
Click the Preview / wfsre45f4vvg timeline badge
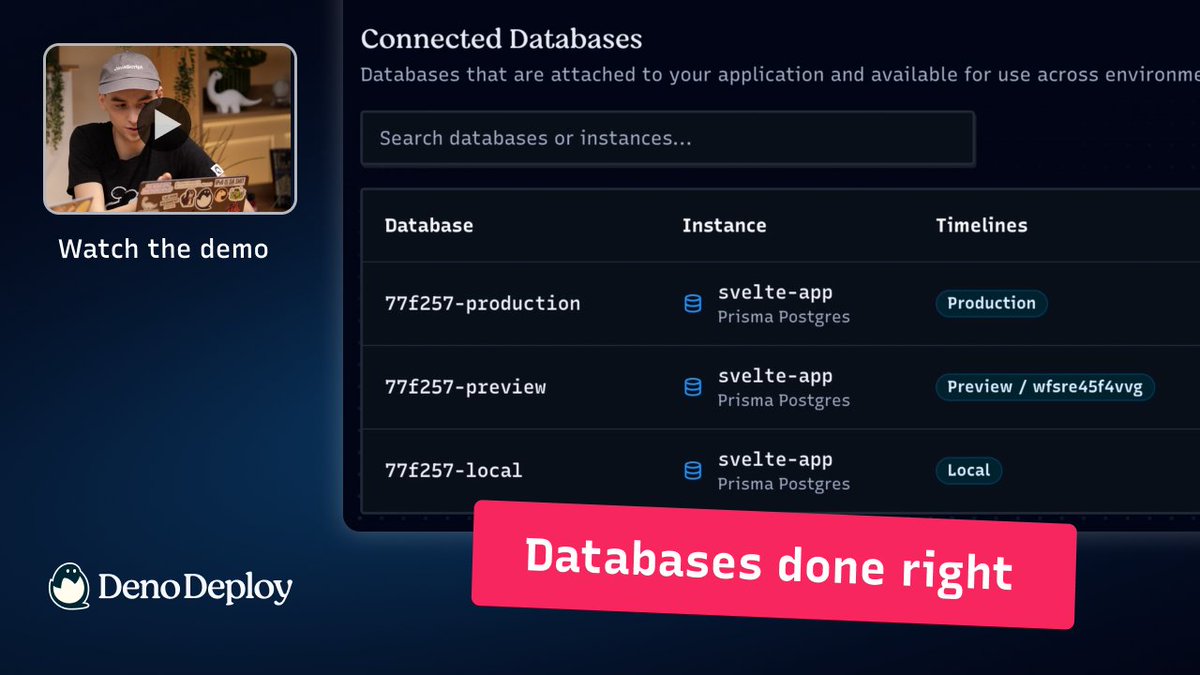pos(1045,386)
